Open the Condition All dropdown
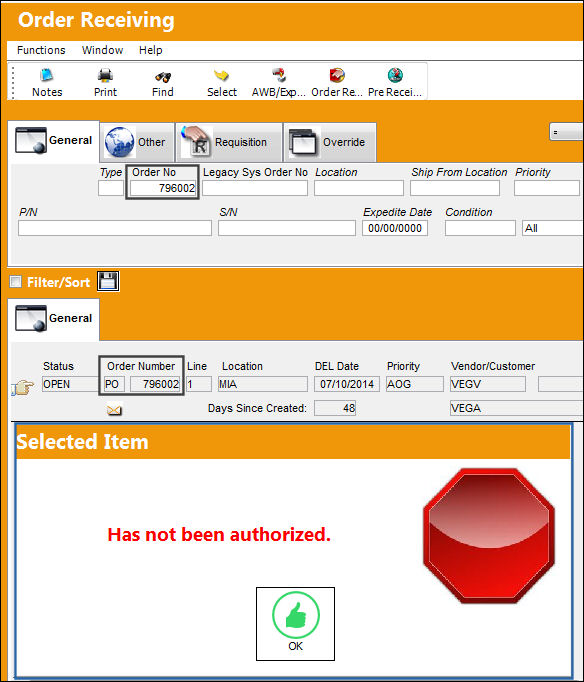Screen dimensions: 584x682 coord(553,228)
